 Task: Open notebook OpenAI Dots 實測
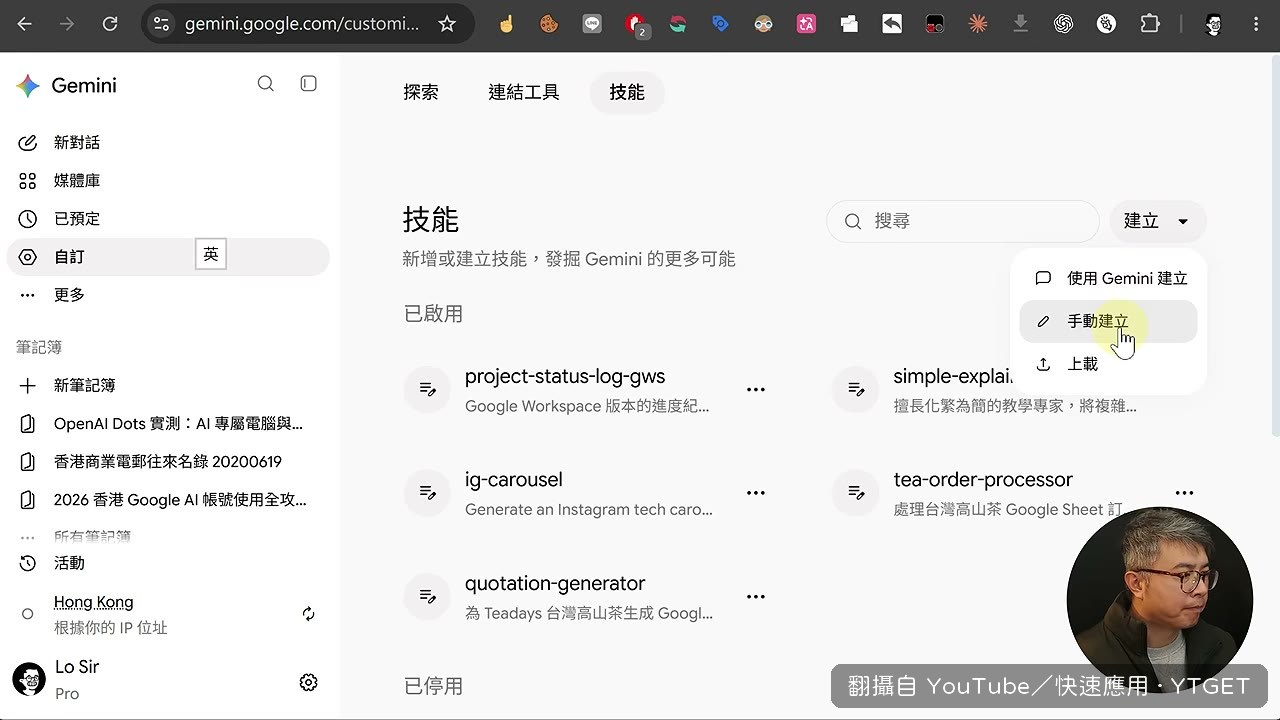pyautogui.click(x=168, y=424)
